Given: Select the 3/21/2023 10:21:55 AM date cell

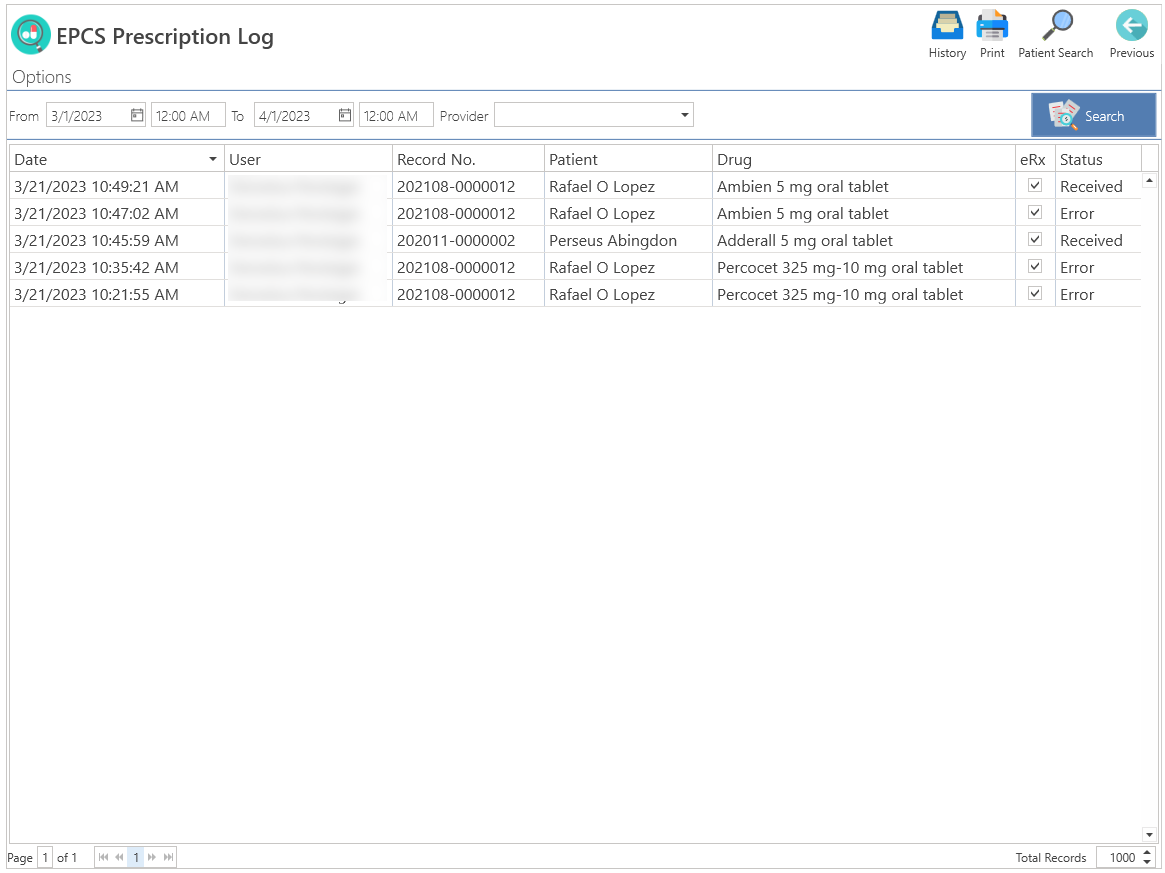Looking at the screenshot, I should pyautogui.click(x=117, y=294).
